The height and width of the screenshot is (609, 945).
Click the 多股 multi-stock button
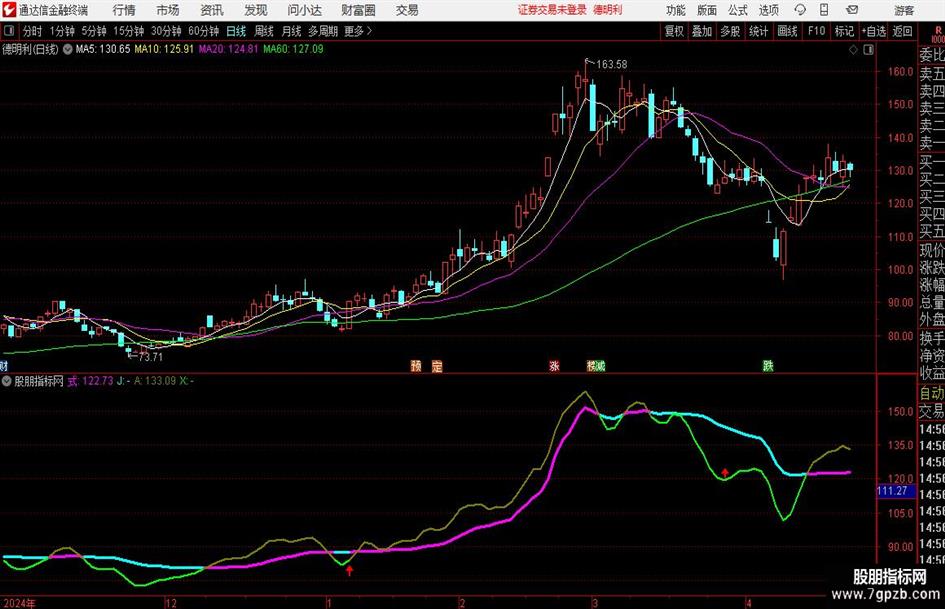(730, 31)
